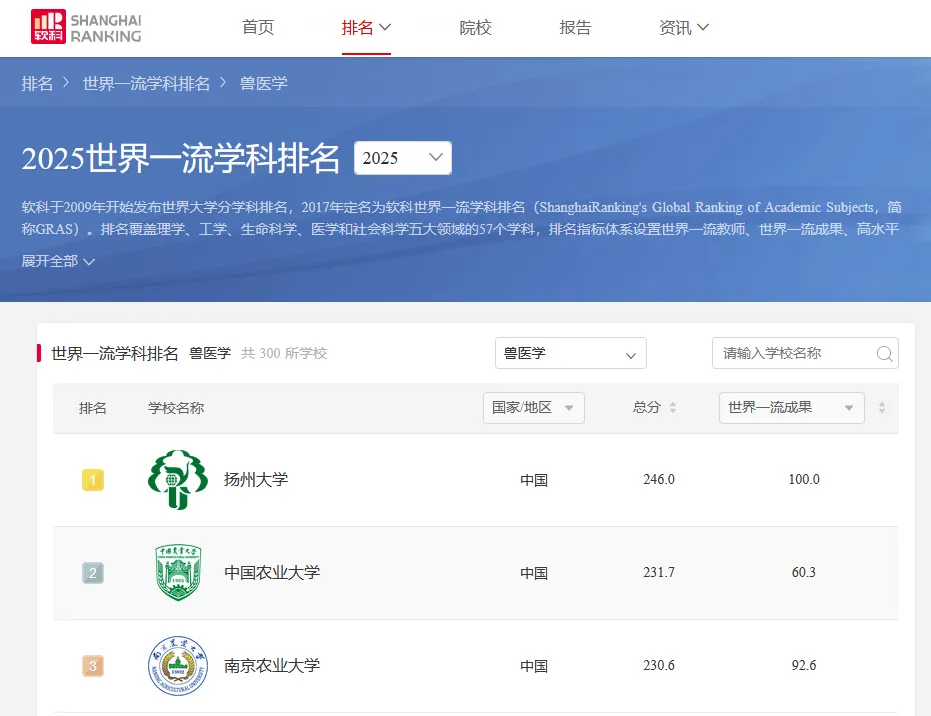Image resolution: width=931 pixels, height=716 pixels.
Task: Expand the 排名 navigation menu
Action: pyautogui.click(x=366, y=27)
